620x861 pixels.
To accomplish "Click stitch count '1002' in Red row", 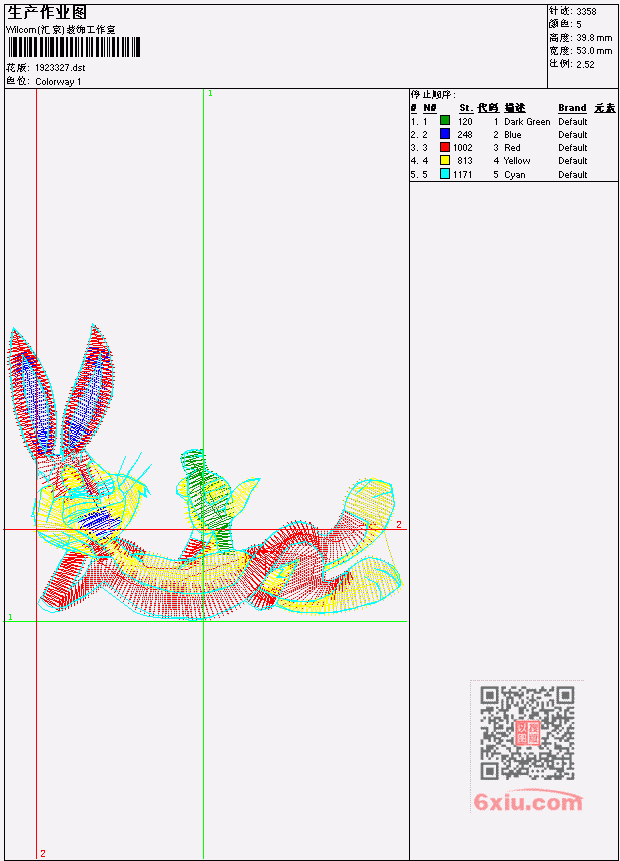I will (x=463, y=148).
